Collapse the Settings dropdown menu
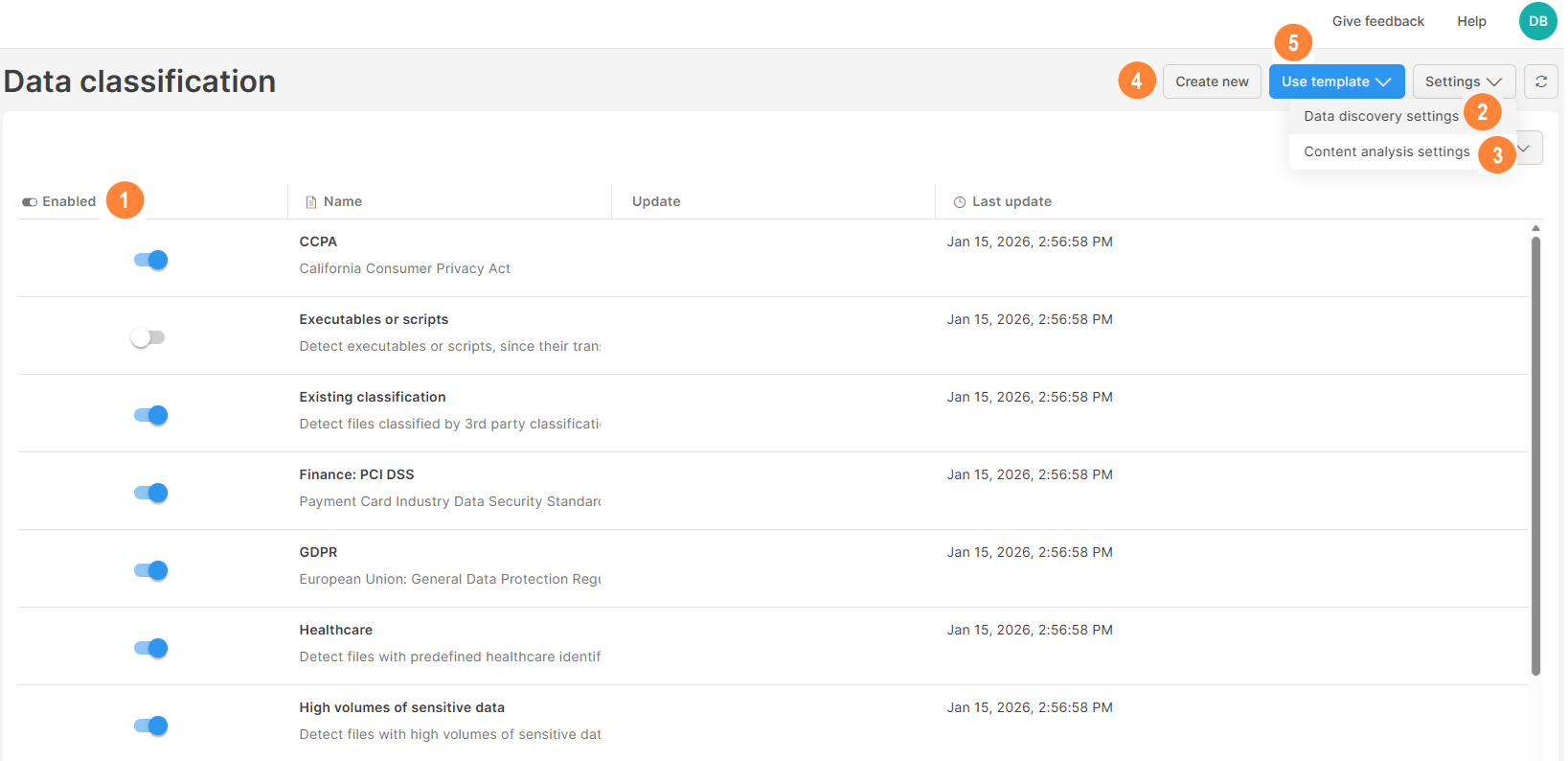The image size is (1568, 761). [x=1463, y=81]
